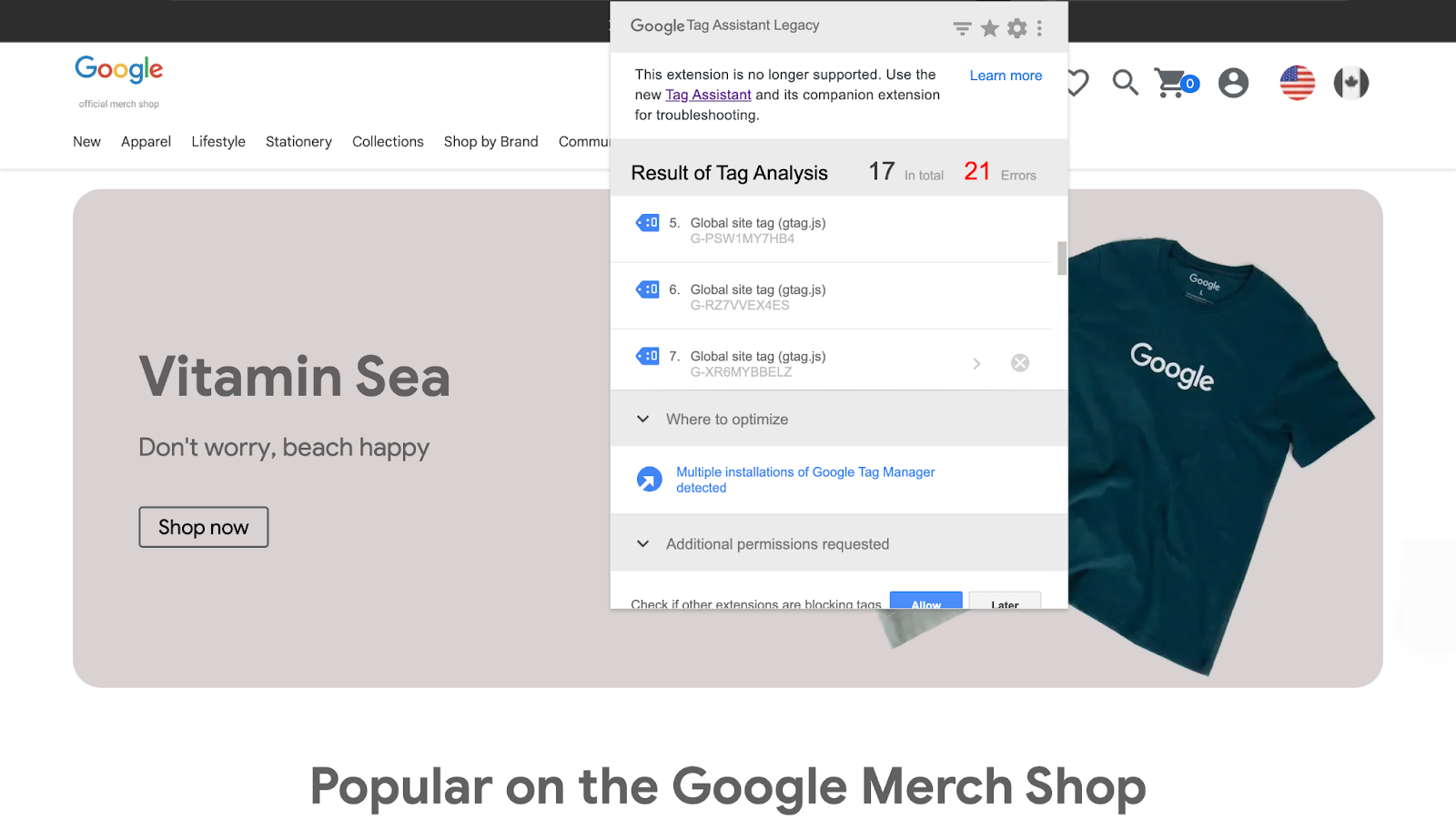Viewport: 1456px width, 830px height.
Task: Click the Vitamin Sea banner heading
Action: point(295,376)
